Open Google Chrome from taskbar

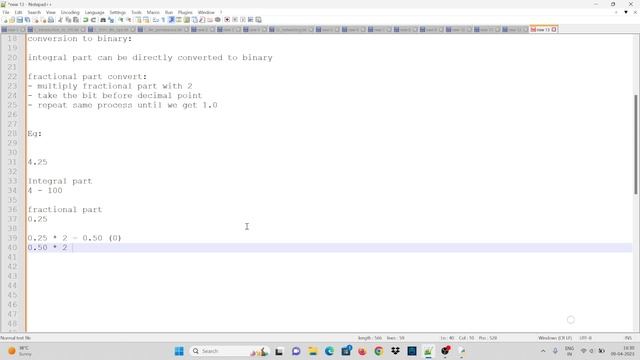click(x=379, y=351)
